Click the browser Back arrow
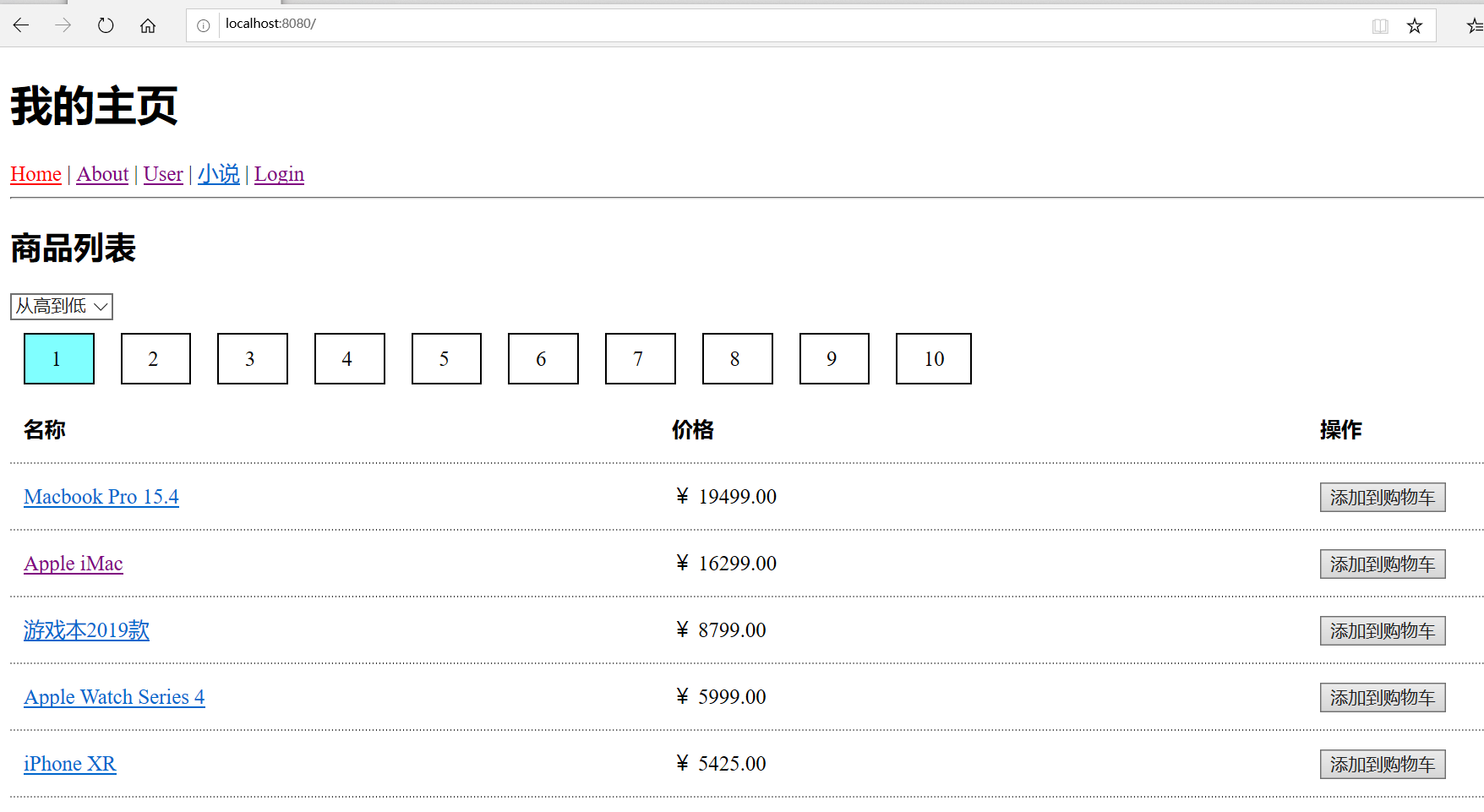Screen dimensions: 1484x812 21,25
